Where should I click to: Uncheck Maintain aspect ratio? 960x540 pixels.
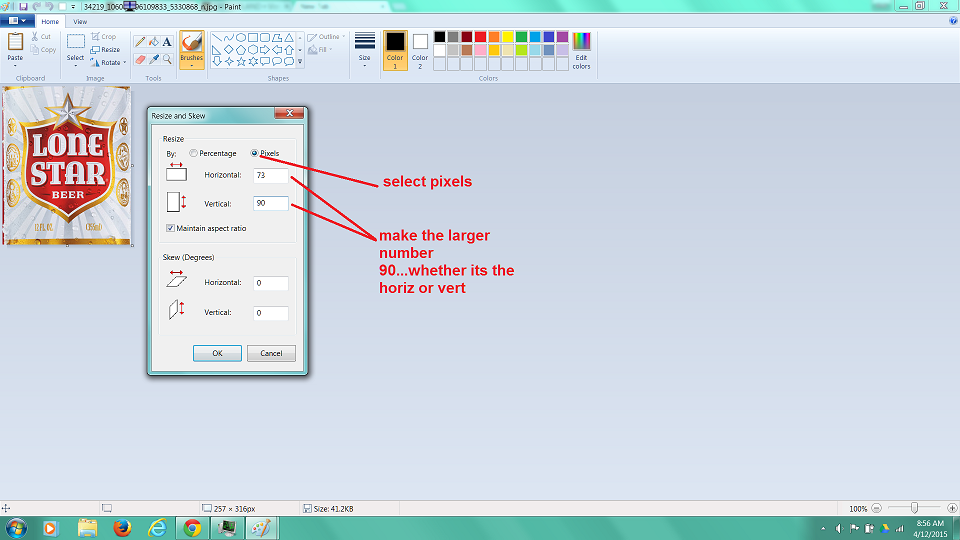pyautogui.click(x=172, y=228)
